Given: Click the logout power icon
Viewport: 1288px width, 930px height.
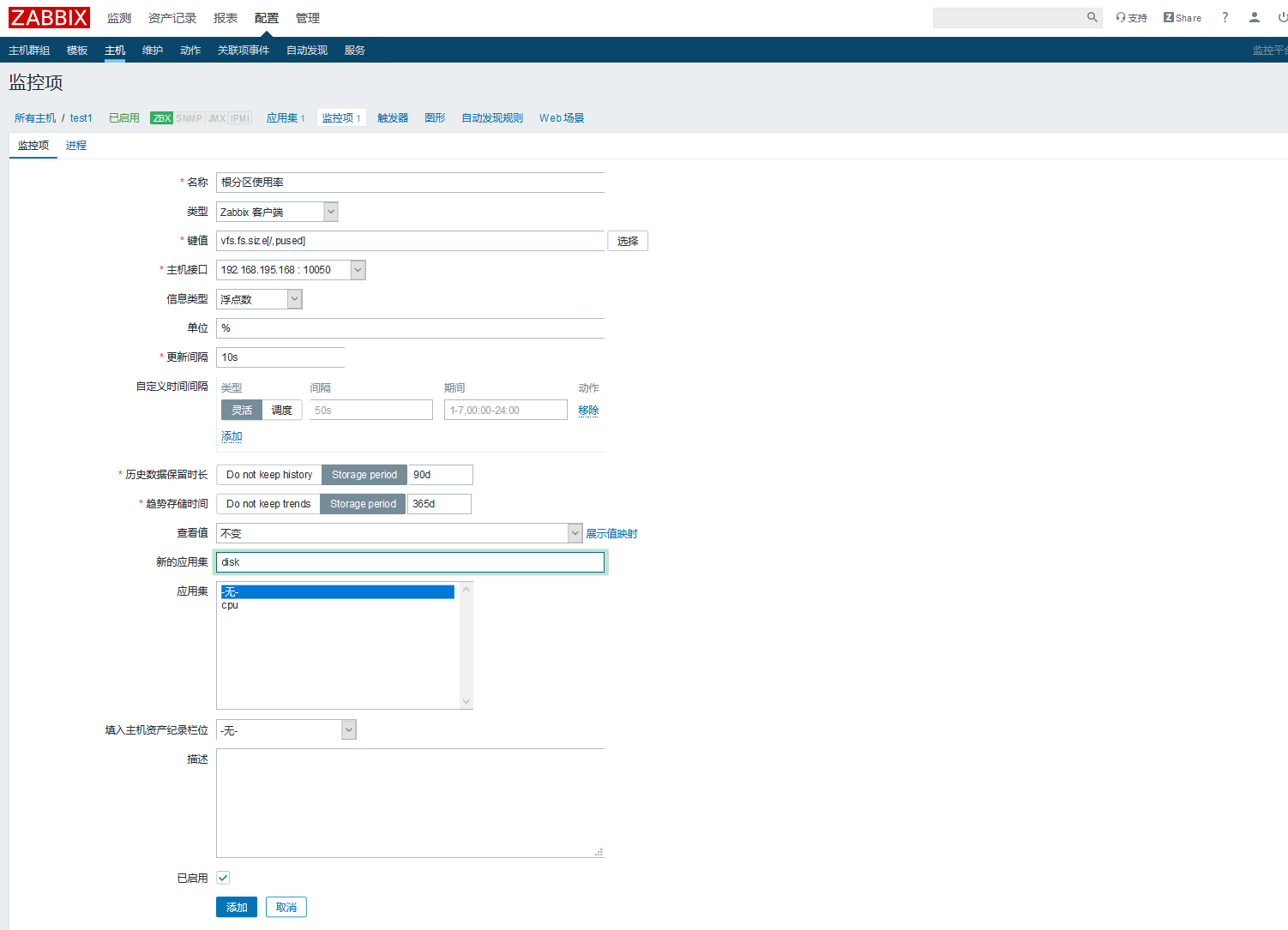Looking at the screenshot, I should pyautogui.click(x=1282, y=17).
